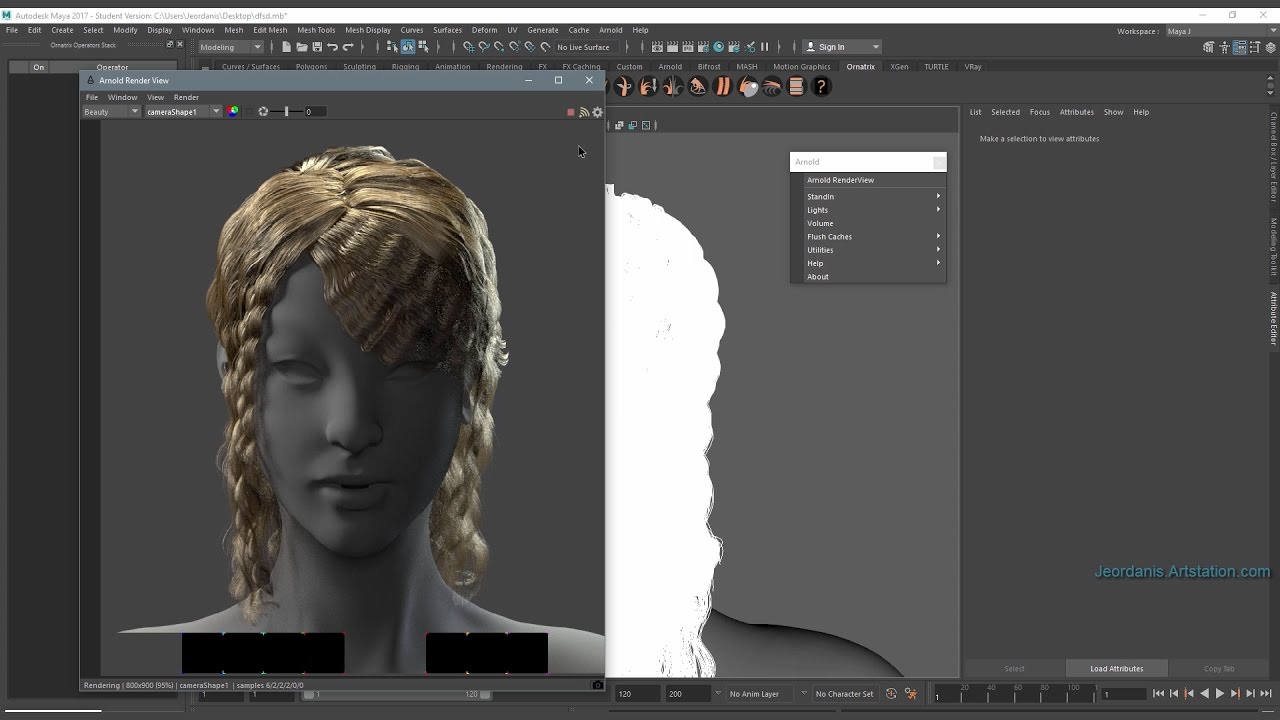Click the playback end field showing 120
The height and width of the screenshot is (720, 1280).
pos(637,694)
